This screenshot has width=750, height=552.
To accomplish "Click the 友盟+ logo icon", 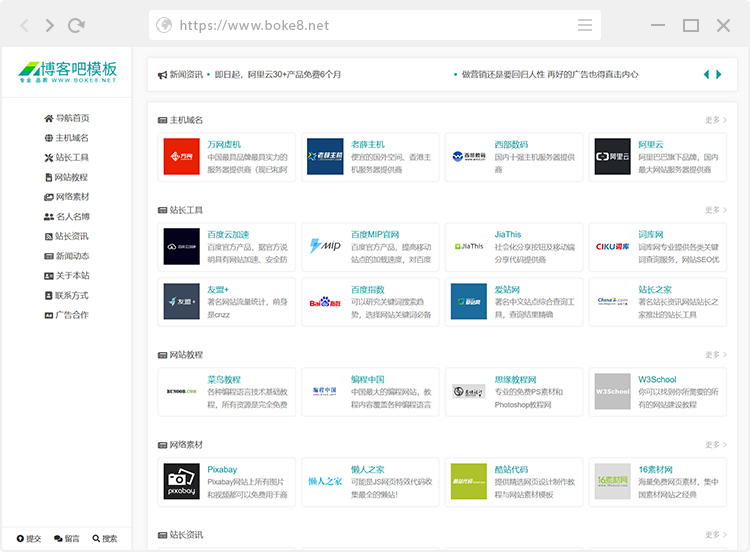I will point(181,301).
